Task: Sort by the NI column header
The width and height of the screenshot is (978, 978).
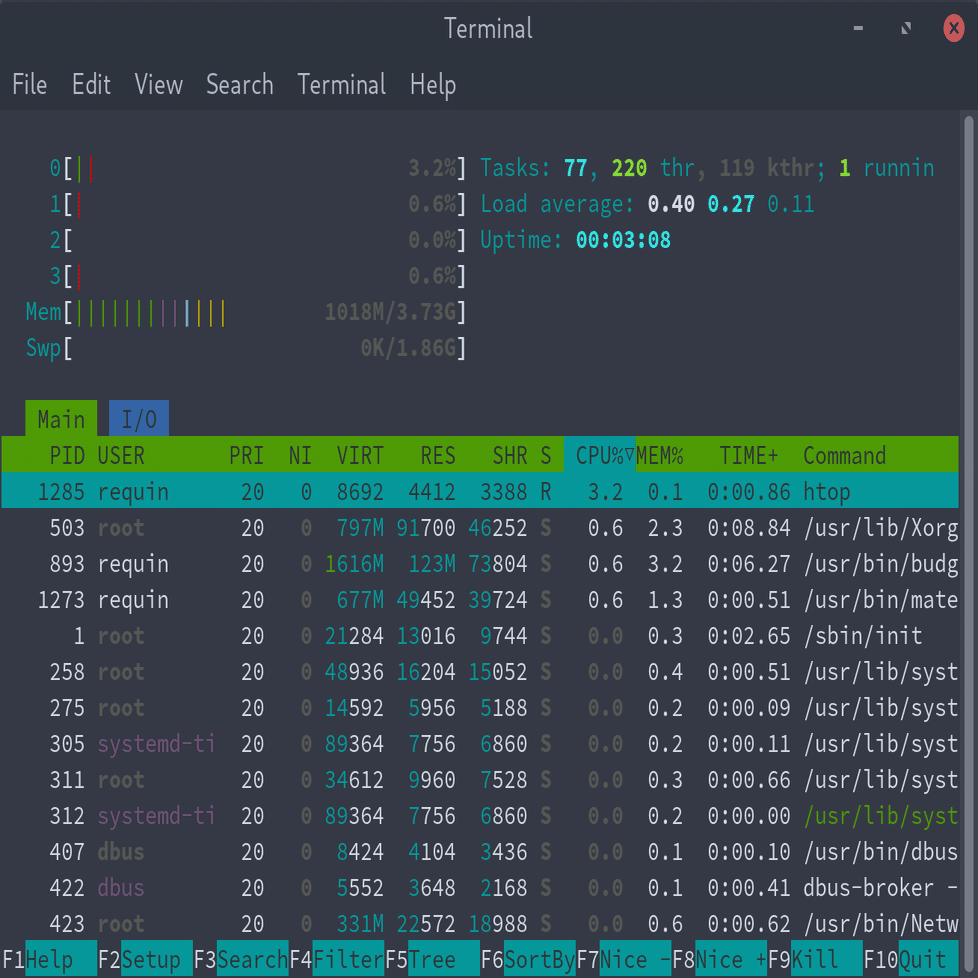Action: (x=300, y=455)
